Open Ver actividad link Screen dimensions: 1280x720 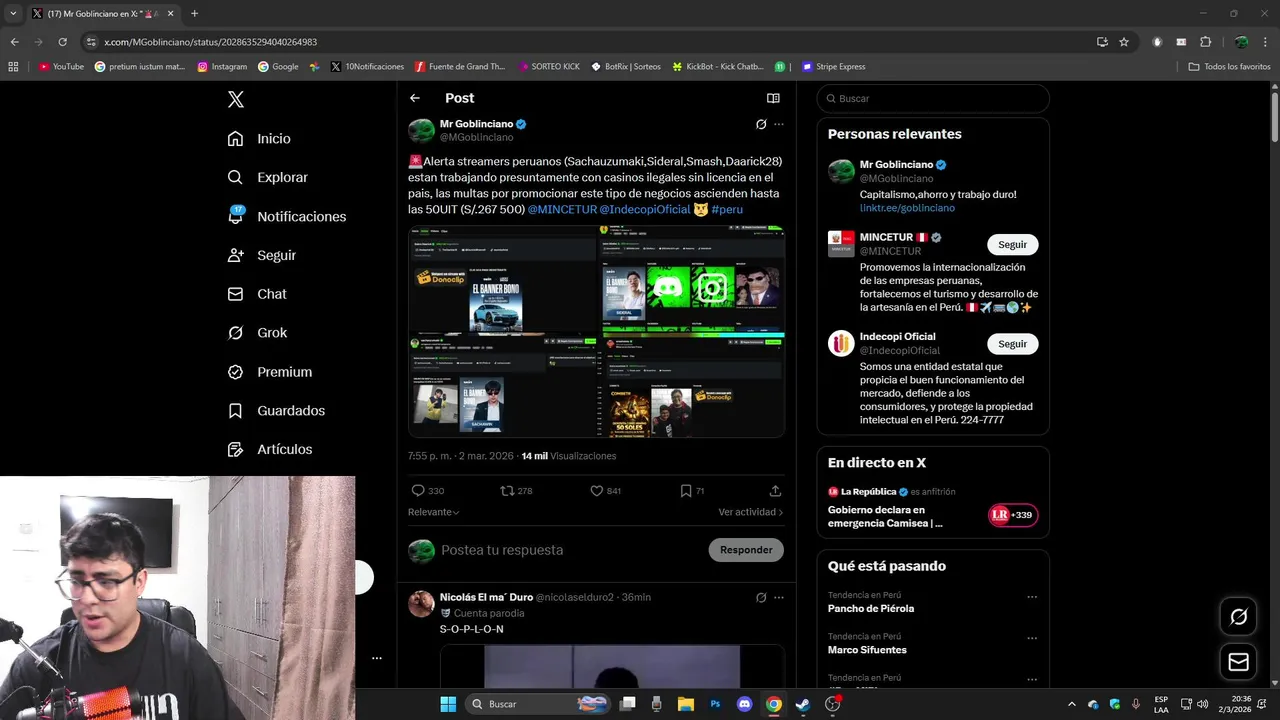[x=750, y=512]
